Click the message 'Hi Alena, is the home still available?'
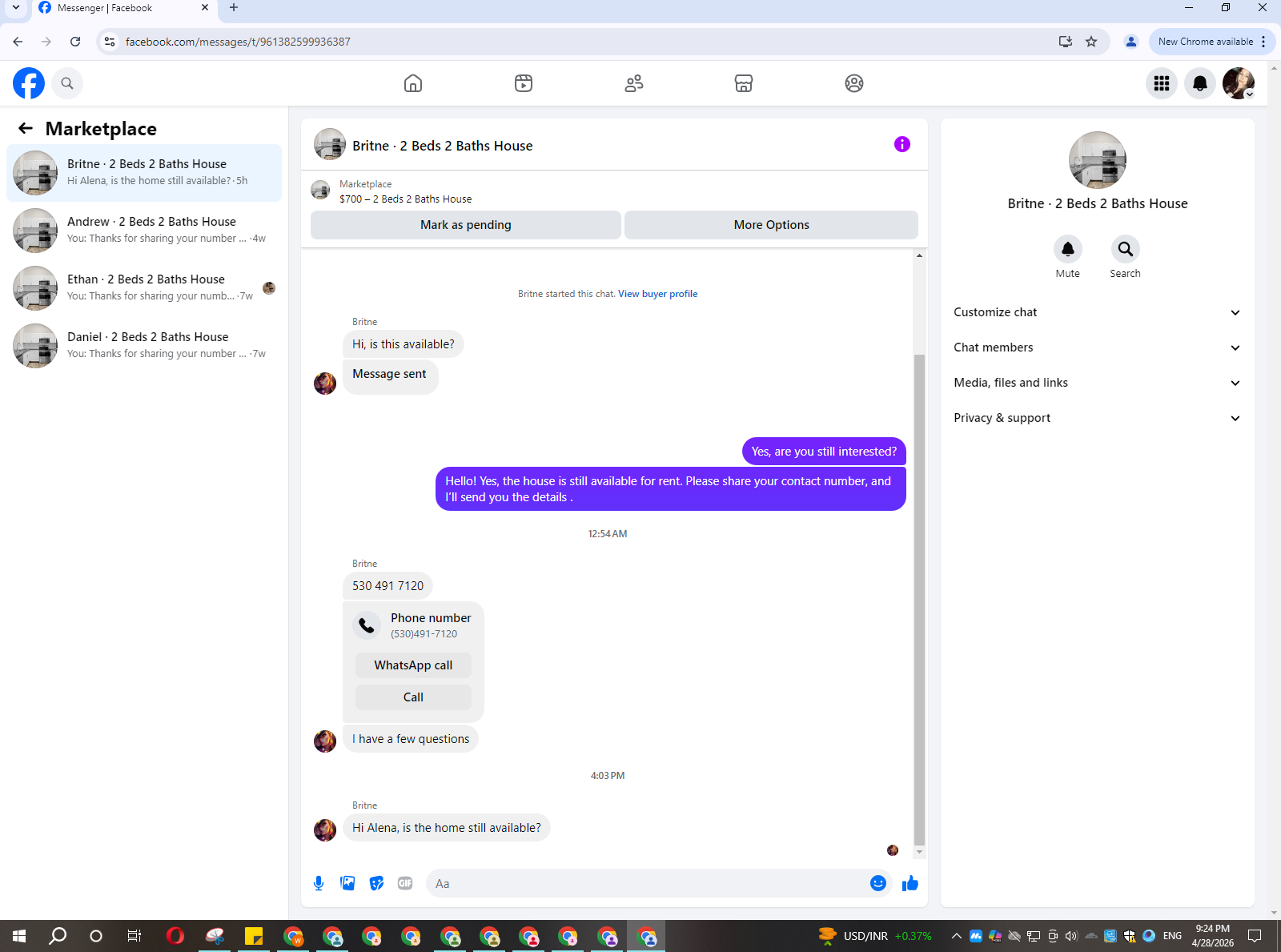 pos(447,828)
